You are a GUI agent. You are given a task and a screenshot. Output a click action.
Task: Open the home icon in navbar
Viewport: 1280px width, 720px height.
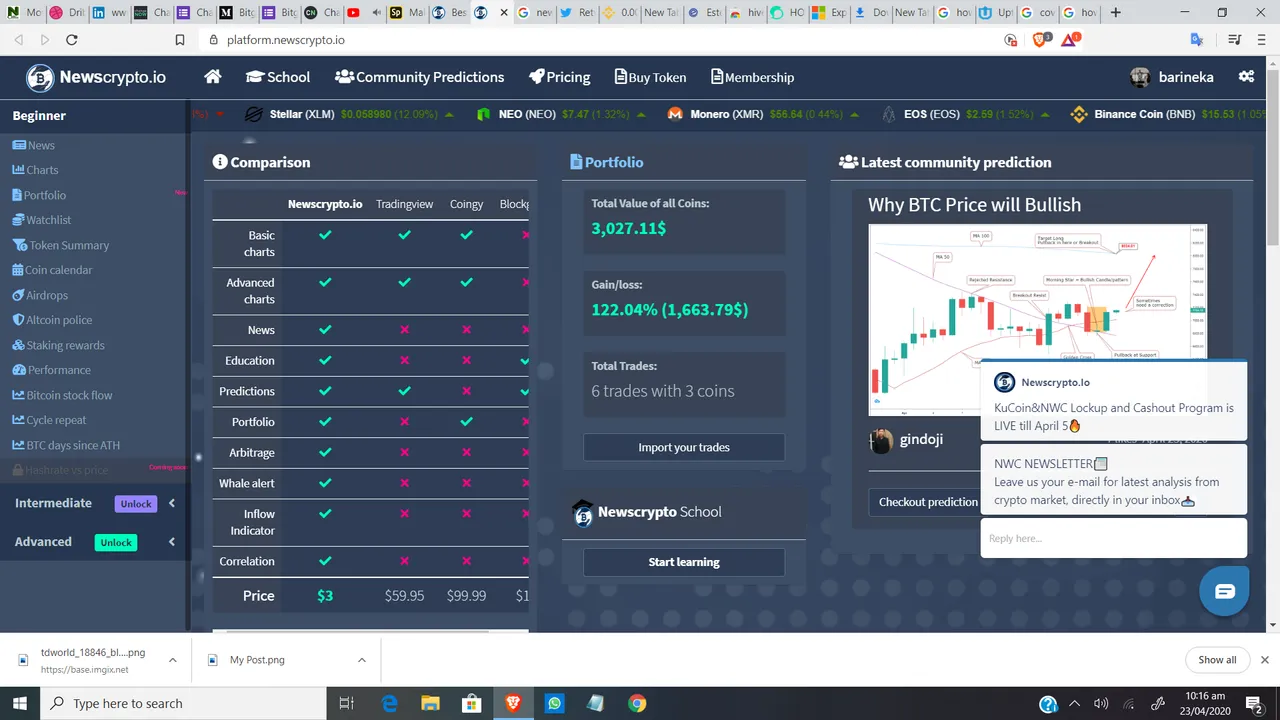click(x=212, y=77)
